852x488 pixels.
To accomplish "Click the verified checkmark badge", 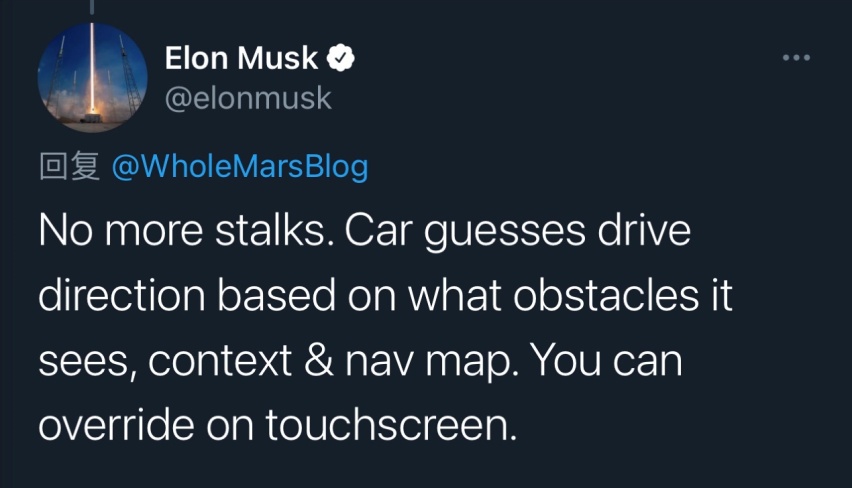I will pos(340,58).
